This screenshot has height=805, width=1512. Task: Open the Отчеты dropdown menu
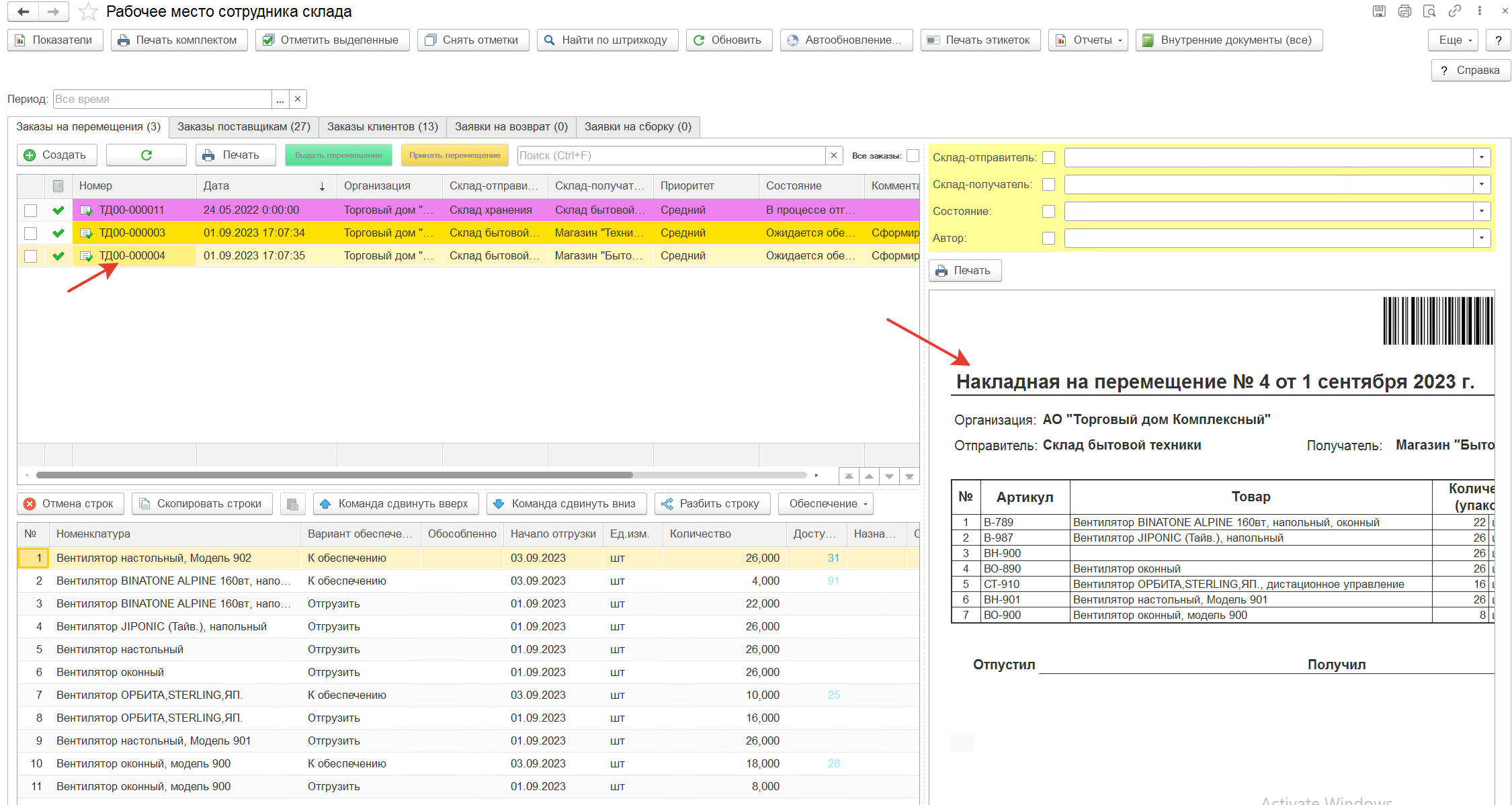(x=1088, y=40)
